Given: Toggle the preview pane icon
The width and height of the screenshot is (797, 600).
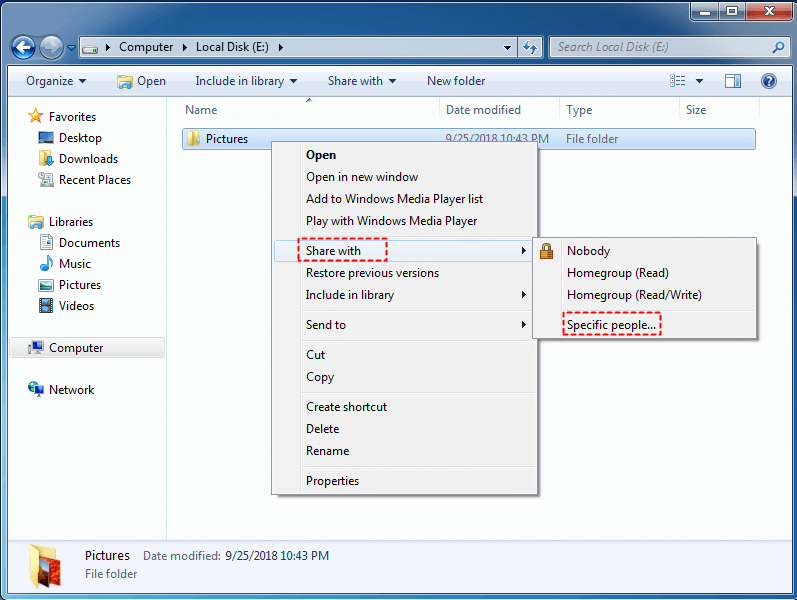Looking at the screenshot, I should pyautogui.click(x=732, y=81).
